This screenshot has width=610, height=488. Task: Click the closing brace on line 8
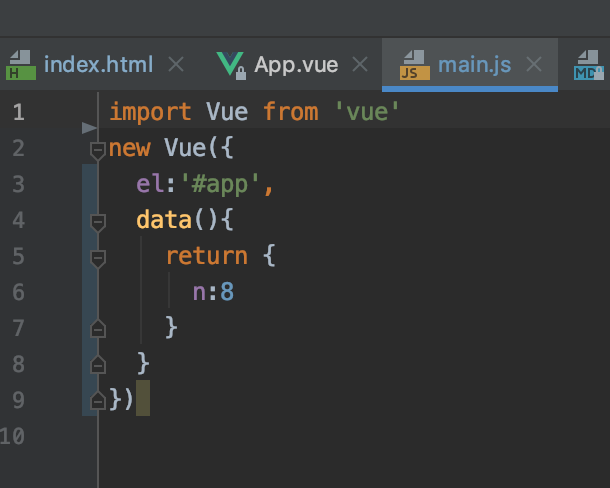click(x=143, y=363)
